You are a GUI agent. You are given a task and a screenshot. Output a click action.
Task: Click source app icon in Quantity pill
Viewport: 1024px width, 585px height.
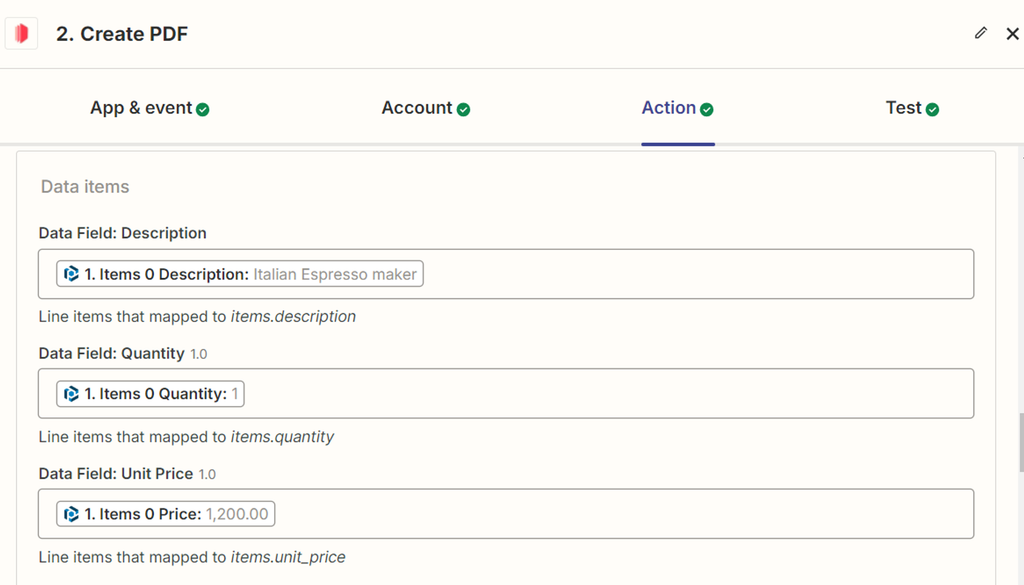72,394
